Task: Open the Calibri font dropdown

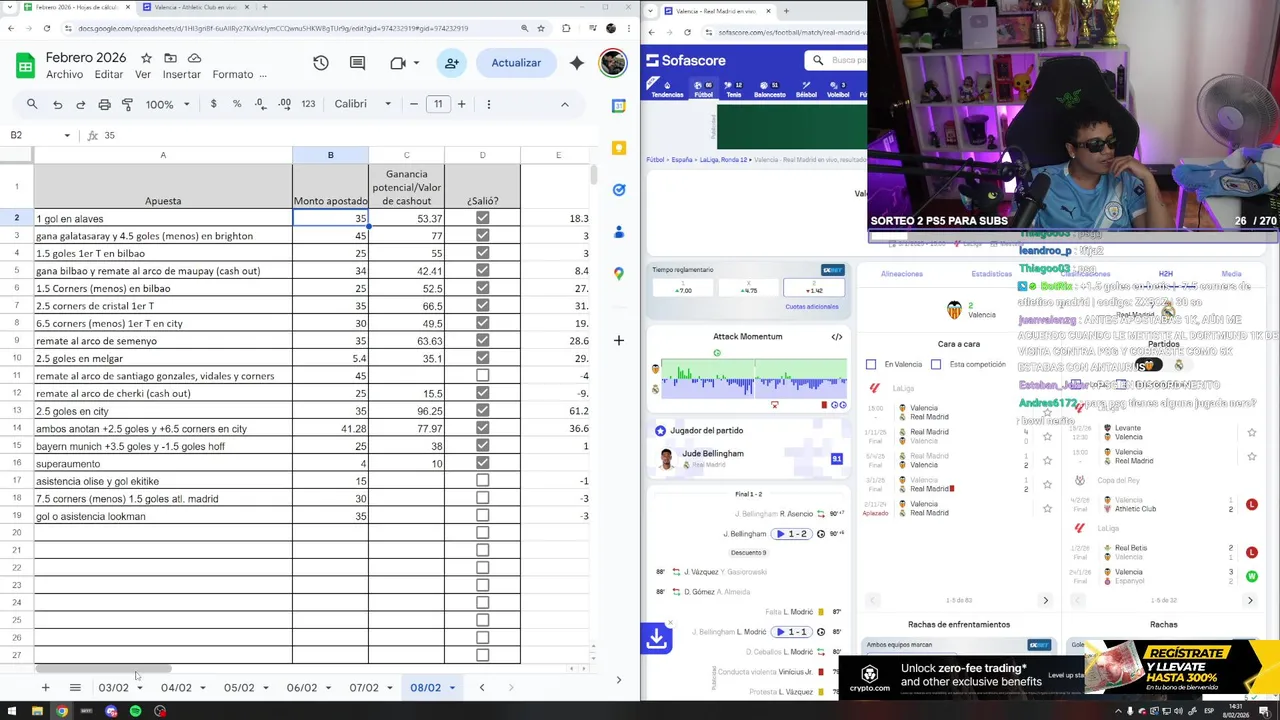Action: (363, 104)
